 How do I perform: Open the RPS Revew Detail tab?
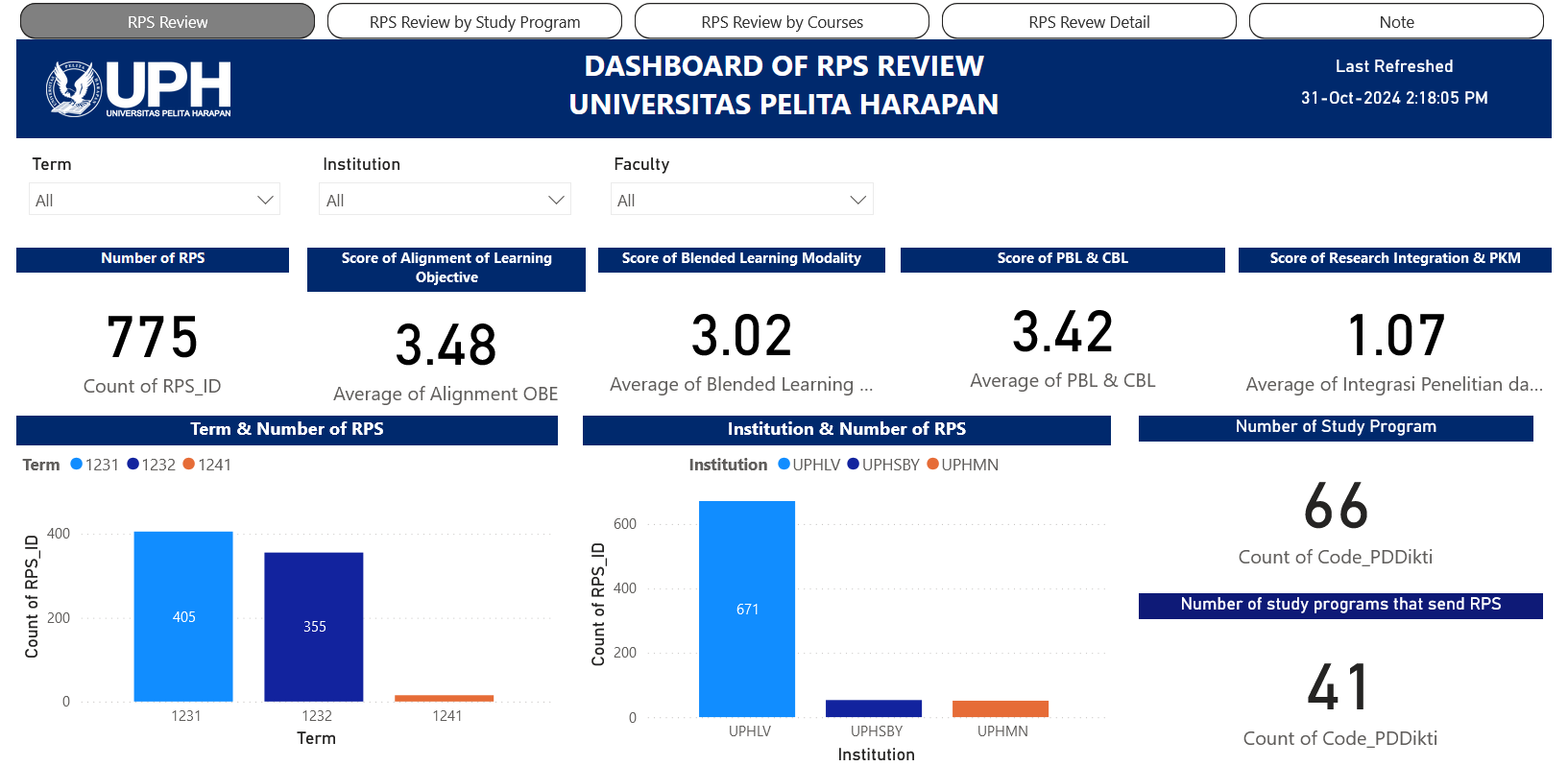click(x=1089, y=21)
